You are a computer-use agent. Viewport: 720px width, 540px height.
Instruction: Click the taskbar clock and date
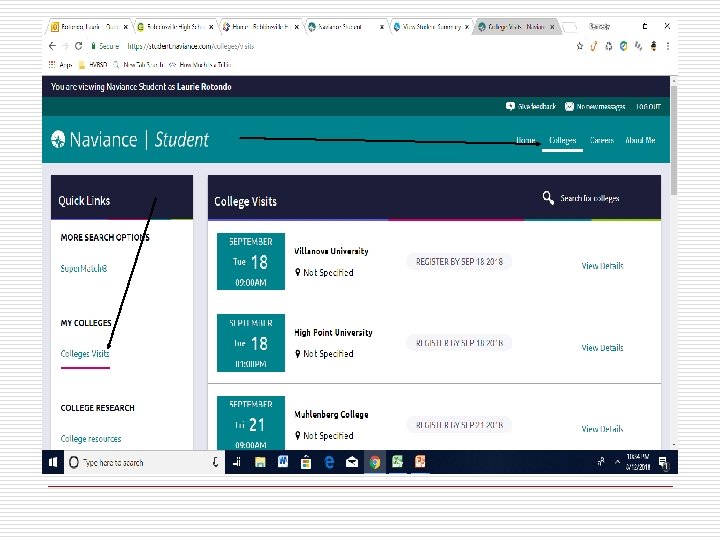(x=637, y=462)
